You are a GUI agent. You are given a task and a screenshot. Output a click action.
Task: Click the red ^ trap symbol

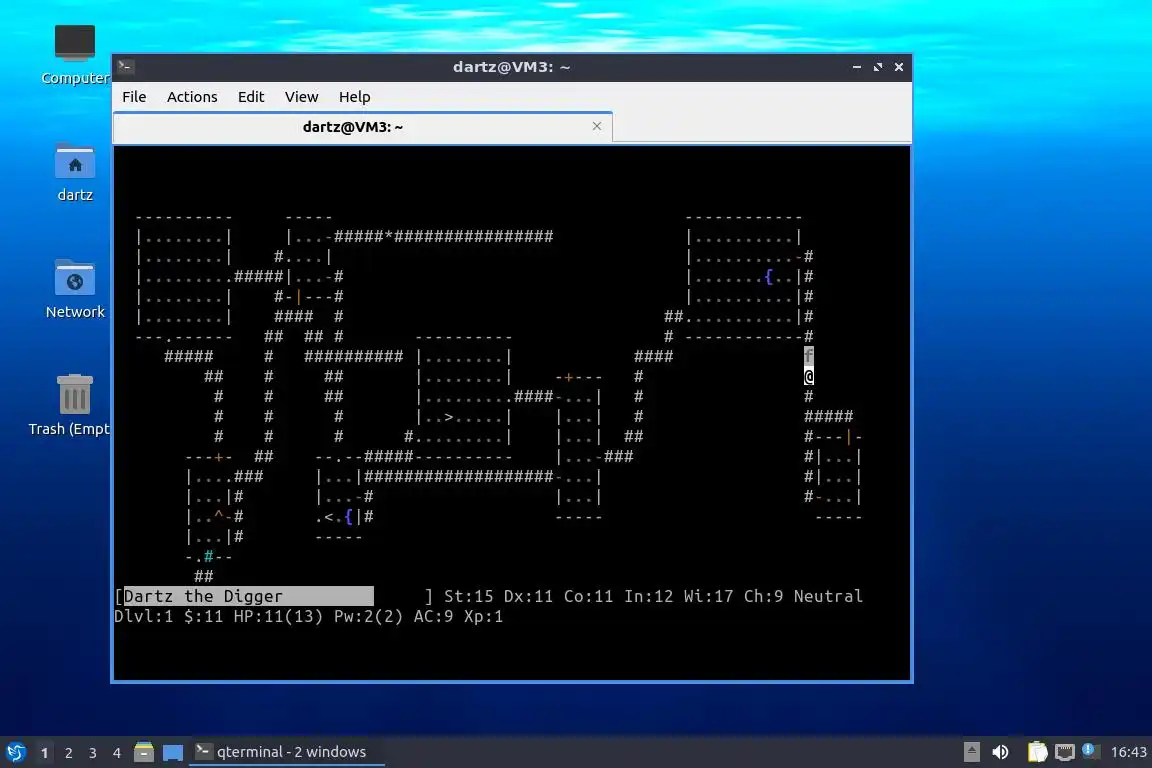(218, 515)
